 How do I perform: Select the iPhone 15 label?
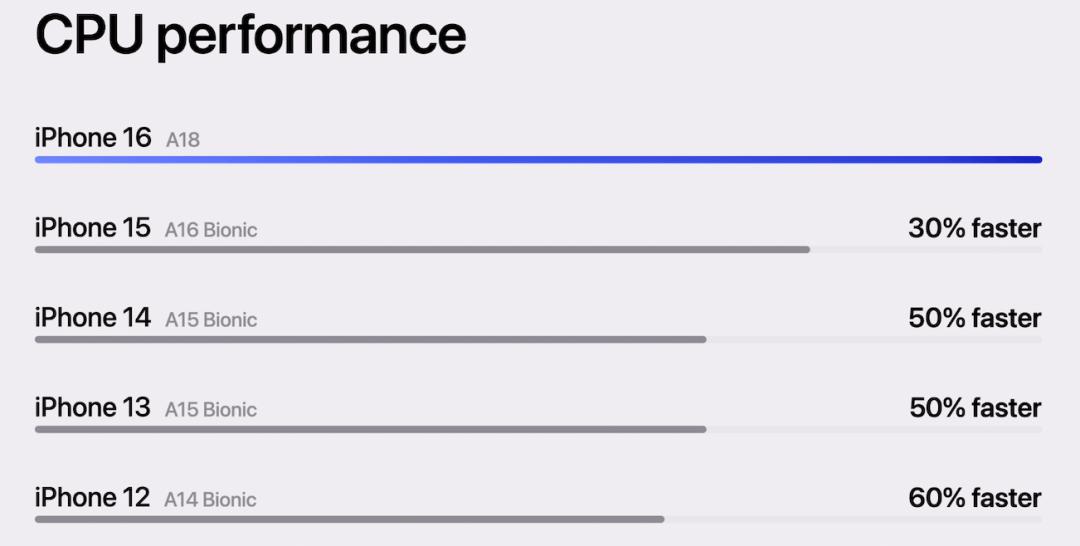(x=93, y=228)
